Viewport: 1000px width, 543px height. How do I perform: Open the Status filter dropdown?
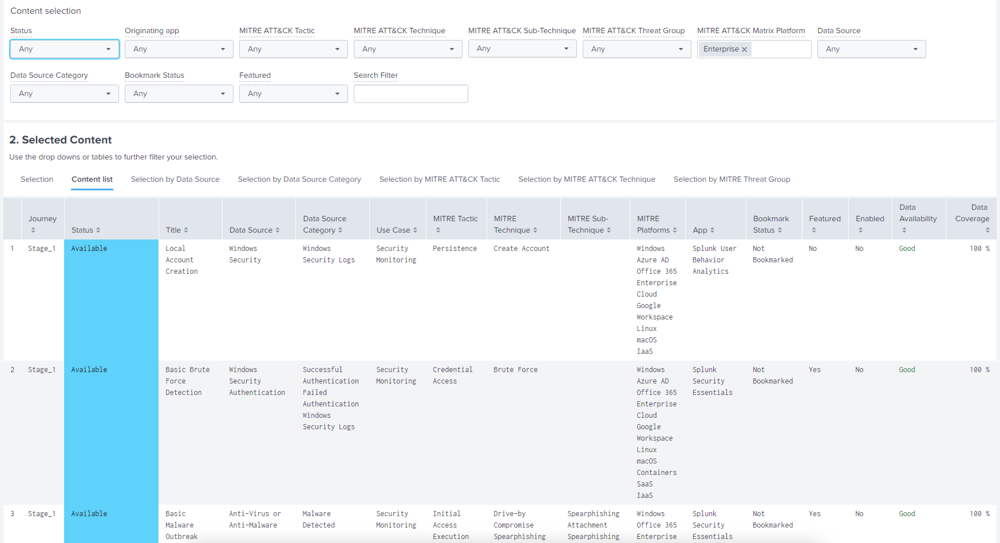coord(64,49)
